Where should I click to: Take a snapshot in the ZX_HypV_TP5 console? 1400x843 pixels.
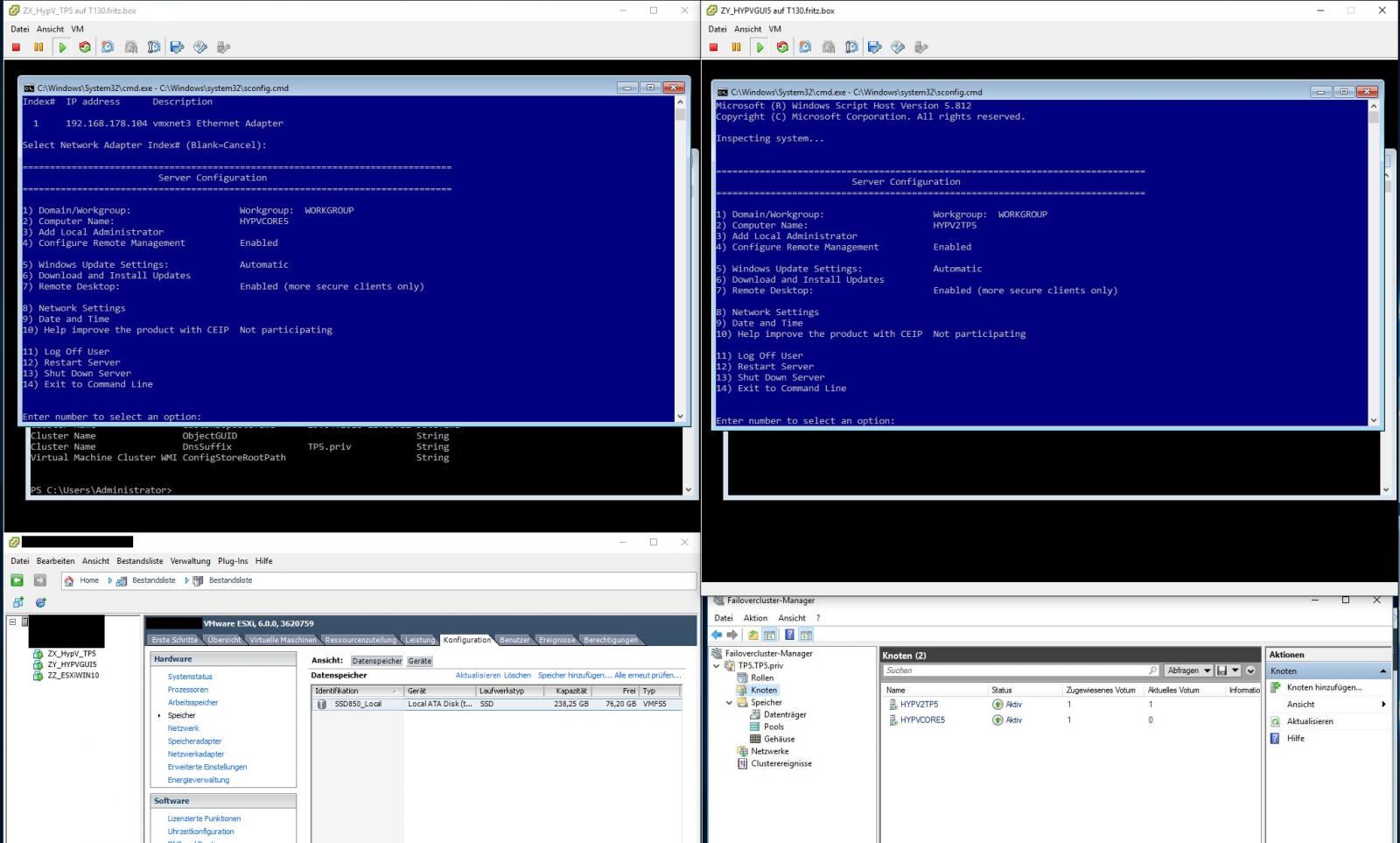click(108, 47)
